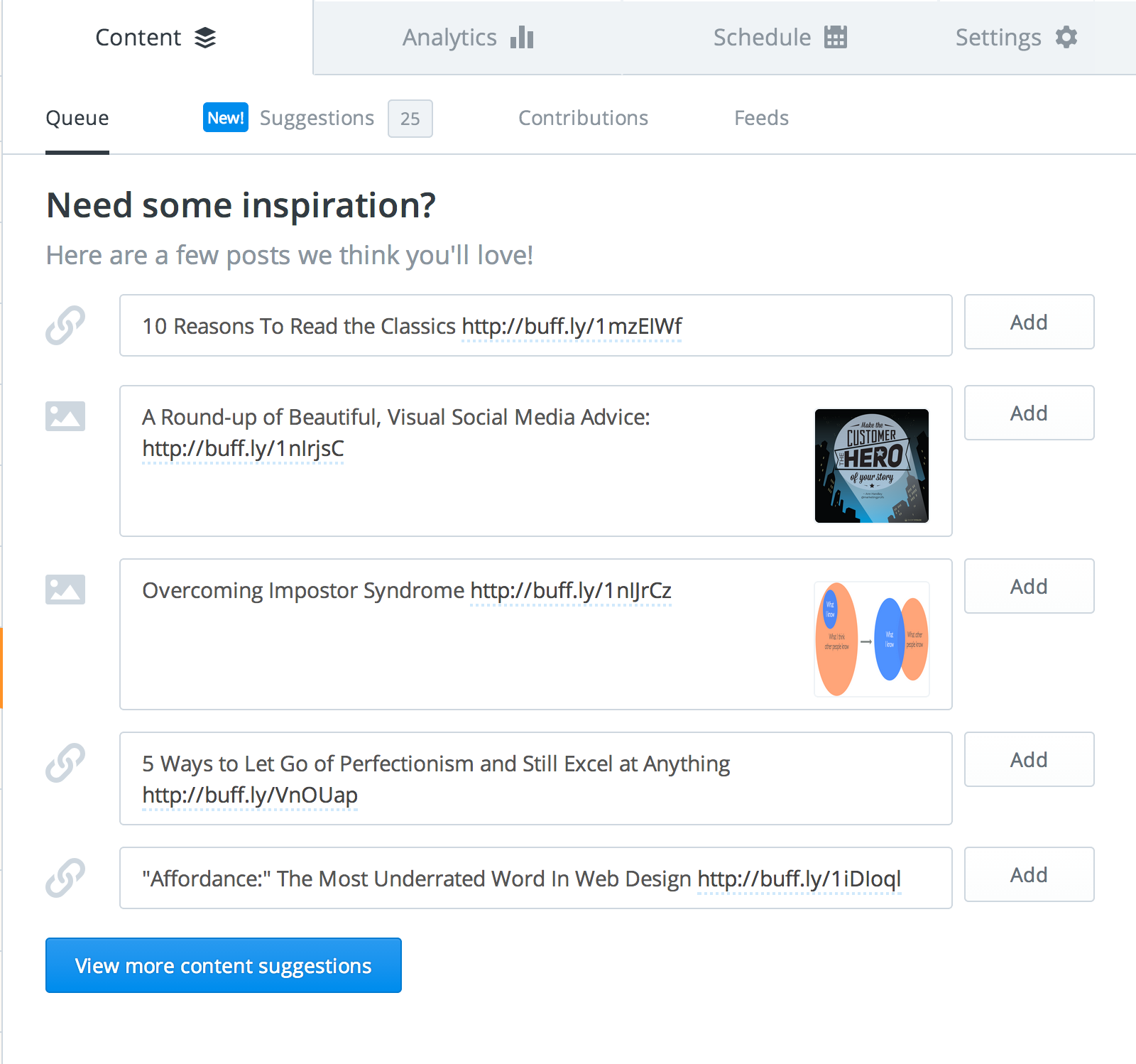Click the "25" suggestions count badge
The width and height of the screenshot is (1136, 1064).
pos(410,119)
